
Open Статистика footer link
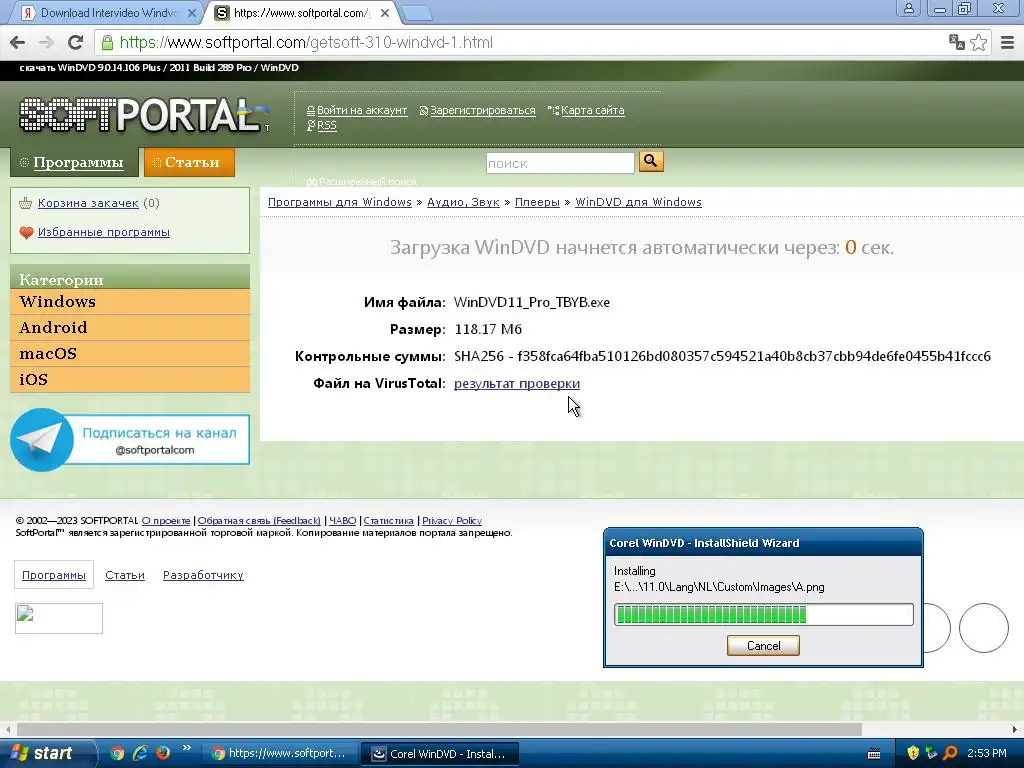pos(389,520)
